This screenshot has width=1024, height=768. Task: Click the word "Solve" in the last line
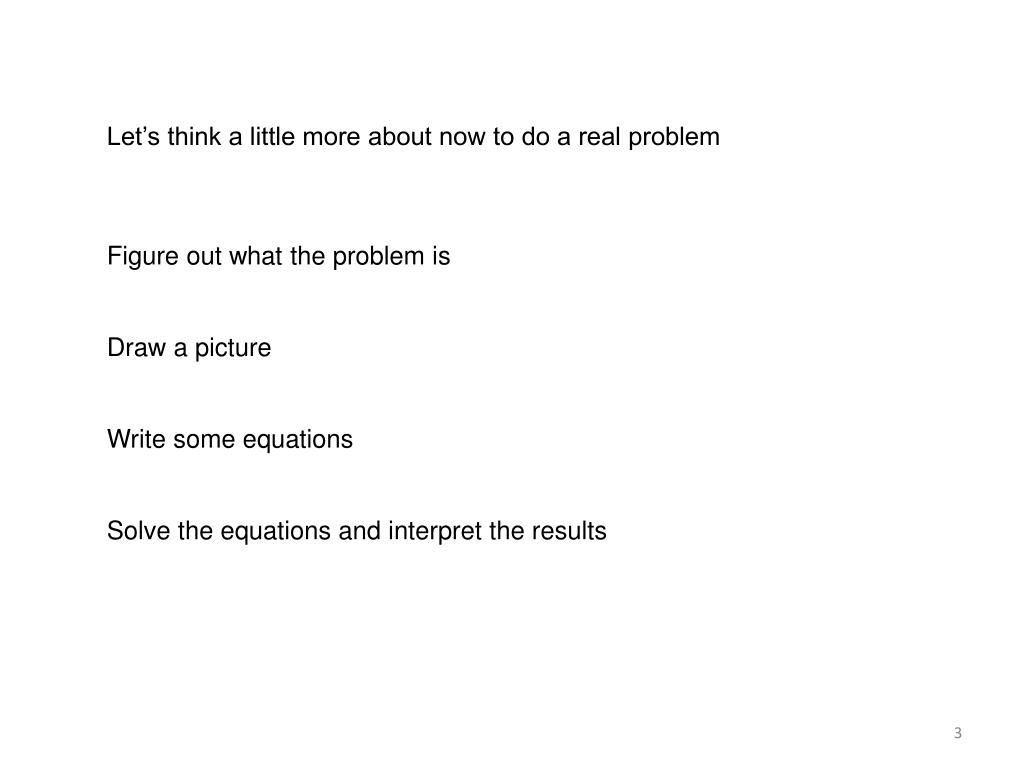coord(138,531)
